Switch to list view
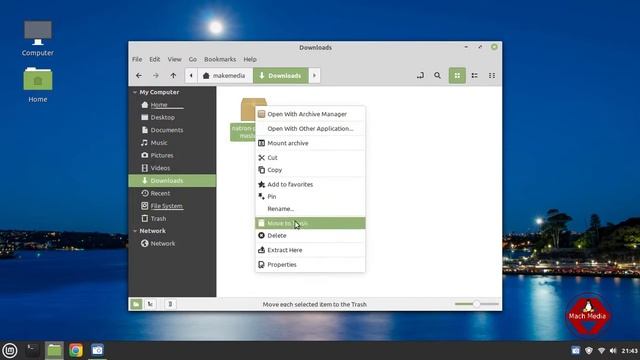This screenshot has width=640, height=360. pos(475,76)
